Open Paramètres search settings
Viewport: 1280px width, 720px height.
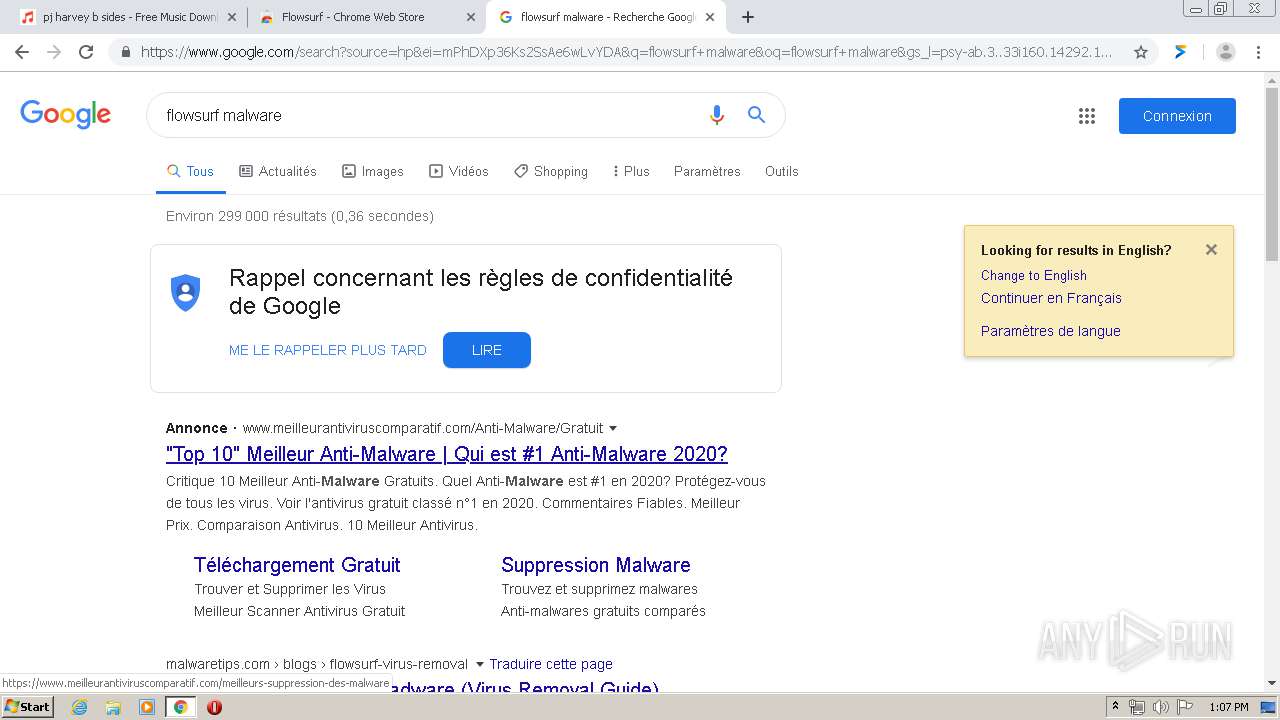coord(707,171)
